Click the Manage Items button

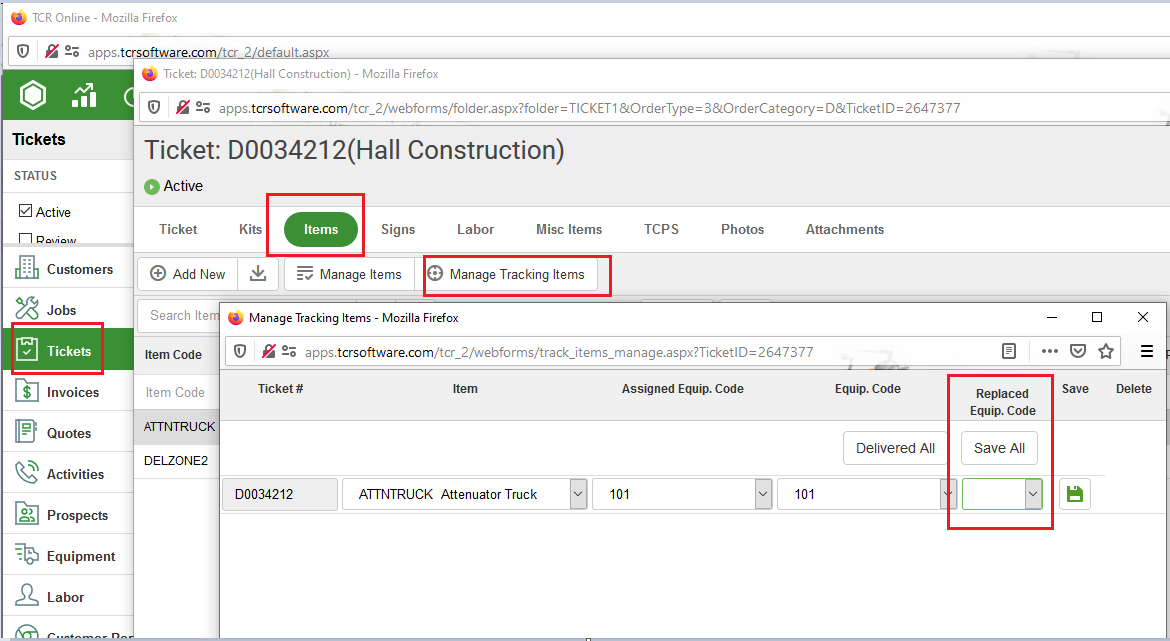tap(349, 274)
